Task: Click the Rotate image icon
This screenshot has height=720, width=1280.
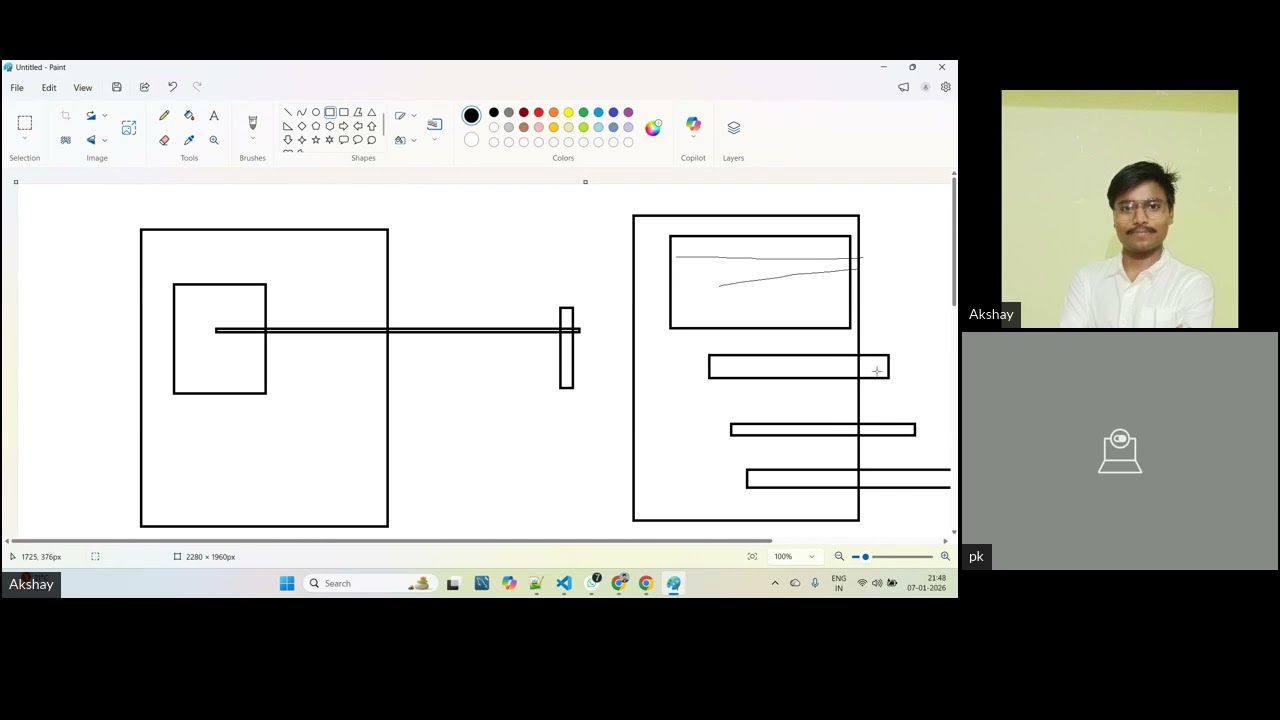Action: coord(91,116)
